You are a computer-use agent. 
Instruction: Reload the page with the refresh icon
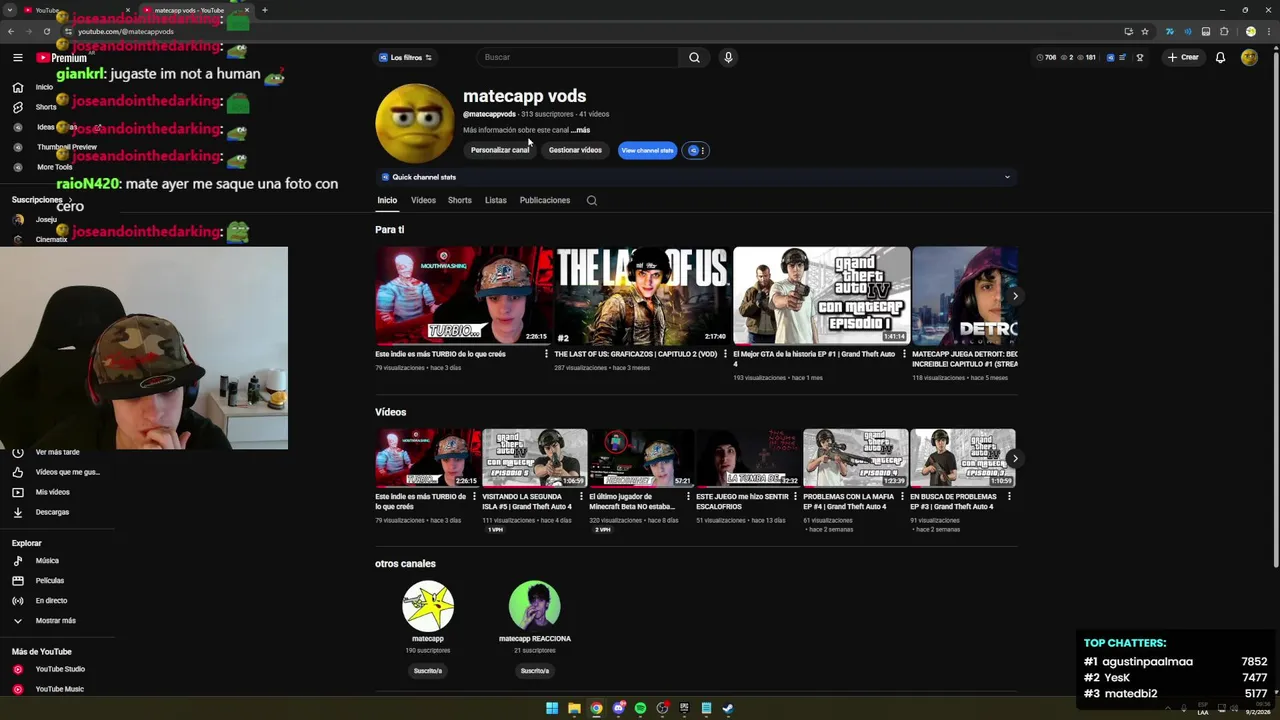[x=46, y=31]
